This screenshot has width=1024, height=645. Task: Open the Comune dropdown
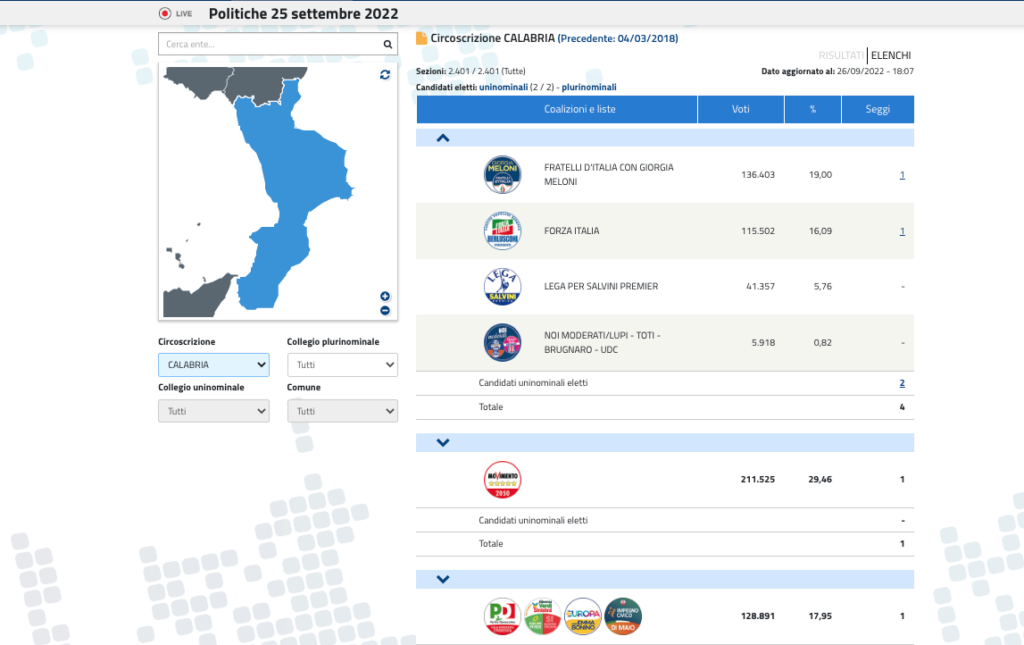click(x=342, y=411)
